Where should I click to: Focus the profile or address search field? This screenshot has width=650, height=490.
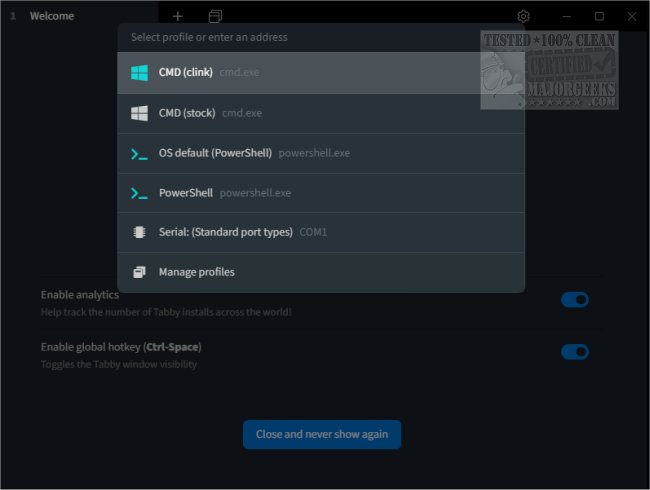coord(320,37)
